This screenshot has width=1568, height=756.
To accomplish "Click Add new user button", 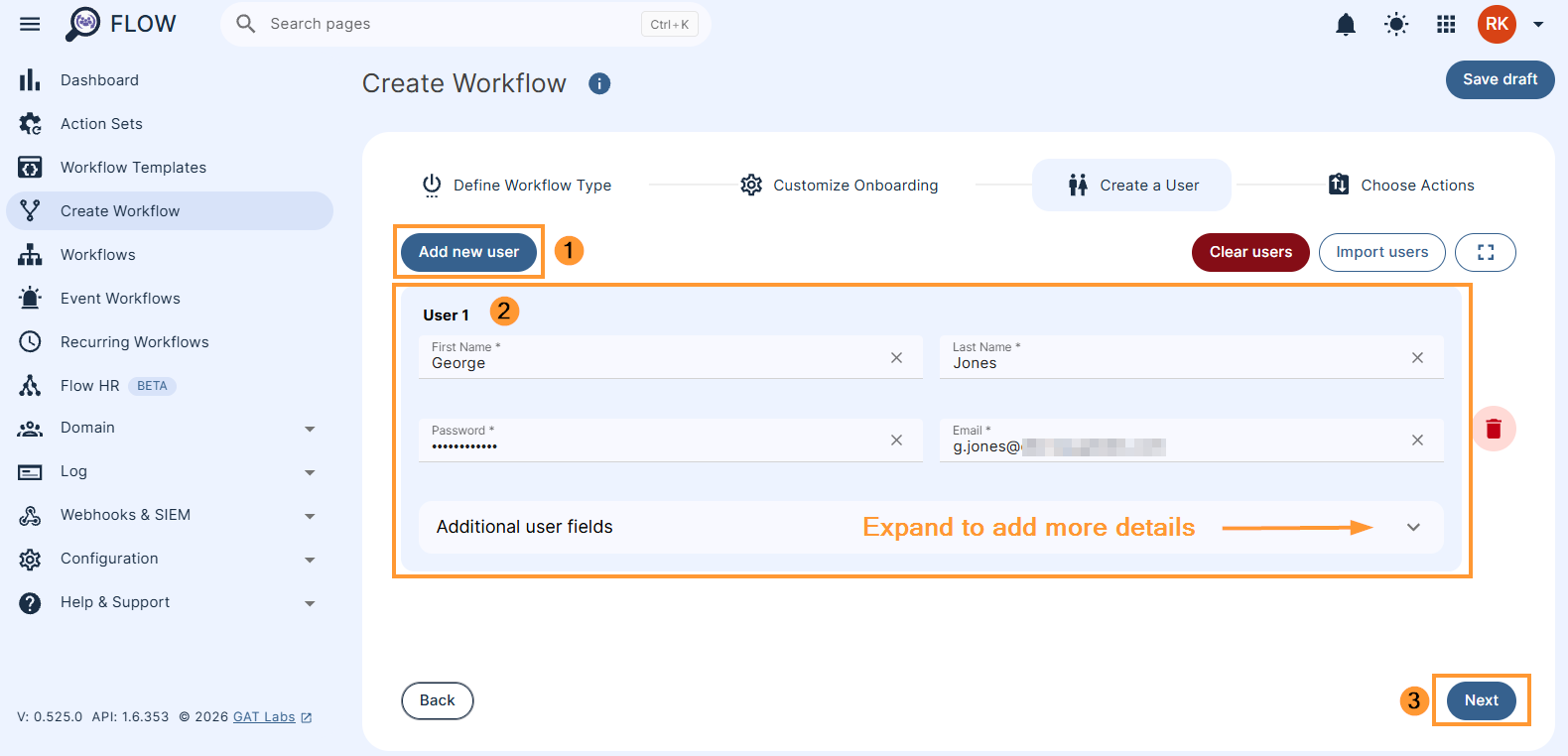I will tap(468, 252).
